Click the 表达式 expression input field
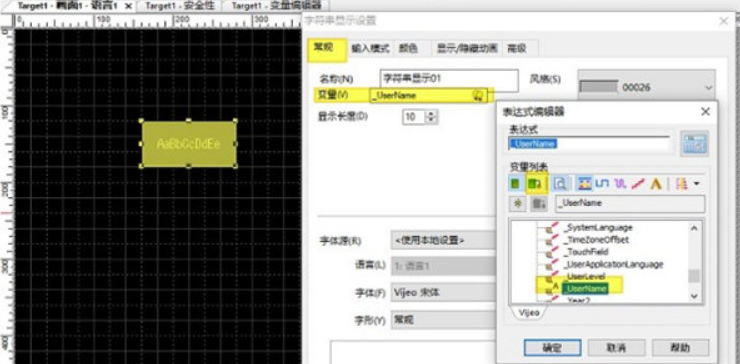 click(x=589, y=144)
